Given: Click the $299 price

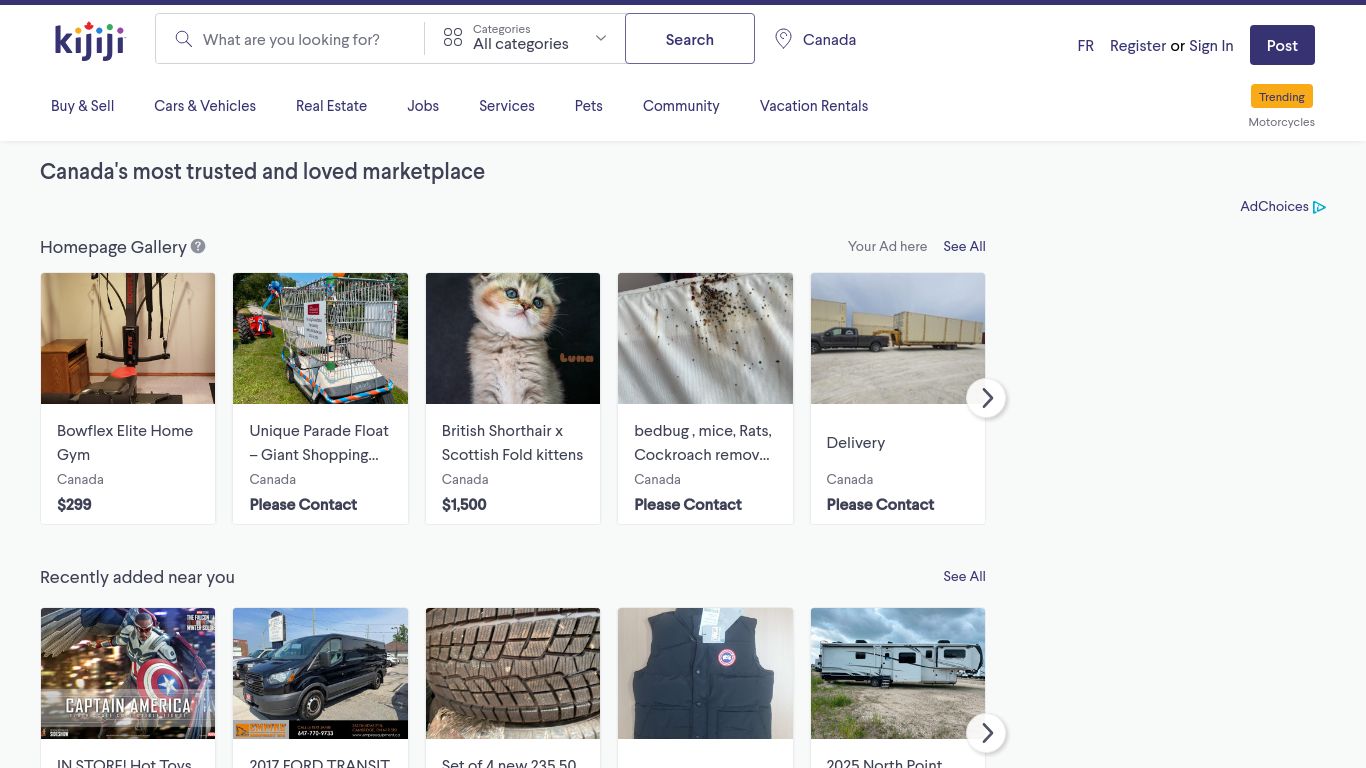Looking at the screenshot, I should (74, 505).
